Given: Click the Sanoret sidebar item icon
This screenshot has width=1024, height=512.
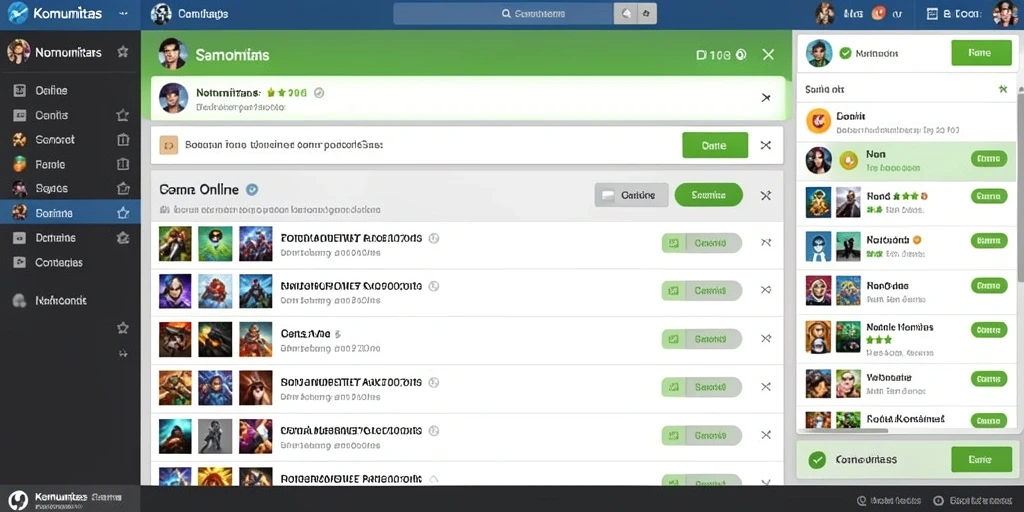Looking at the screenshot, I should pyautogui.click(x=20, y=139).
